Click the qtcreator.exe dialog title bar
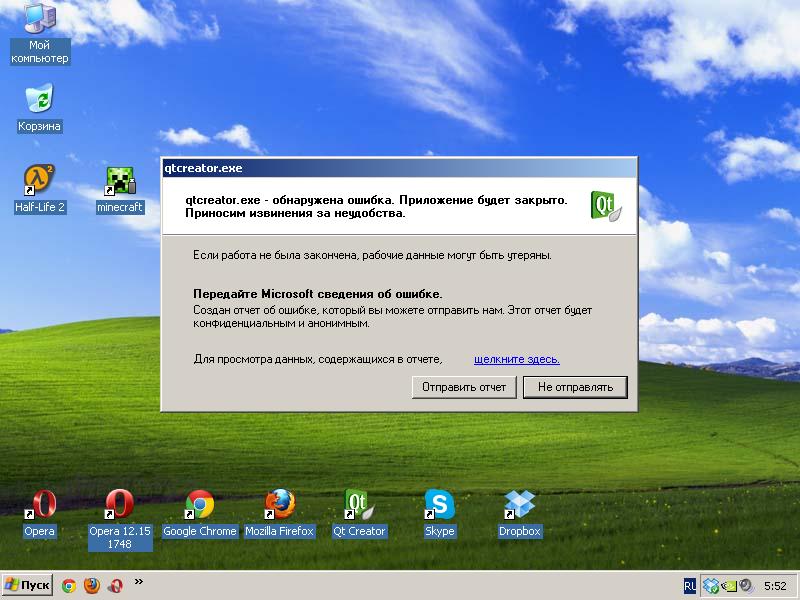800x600 pixels. tap(399, 168)
